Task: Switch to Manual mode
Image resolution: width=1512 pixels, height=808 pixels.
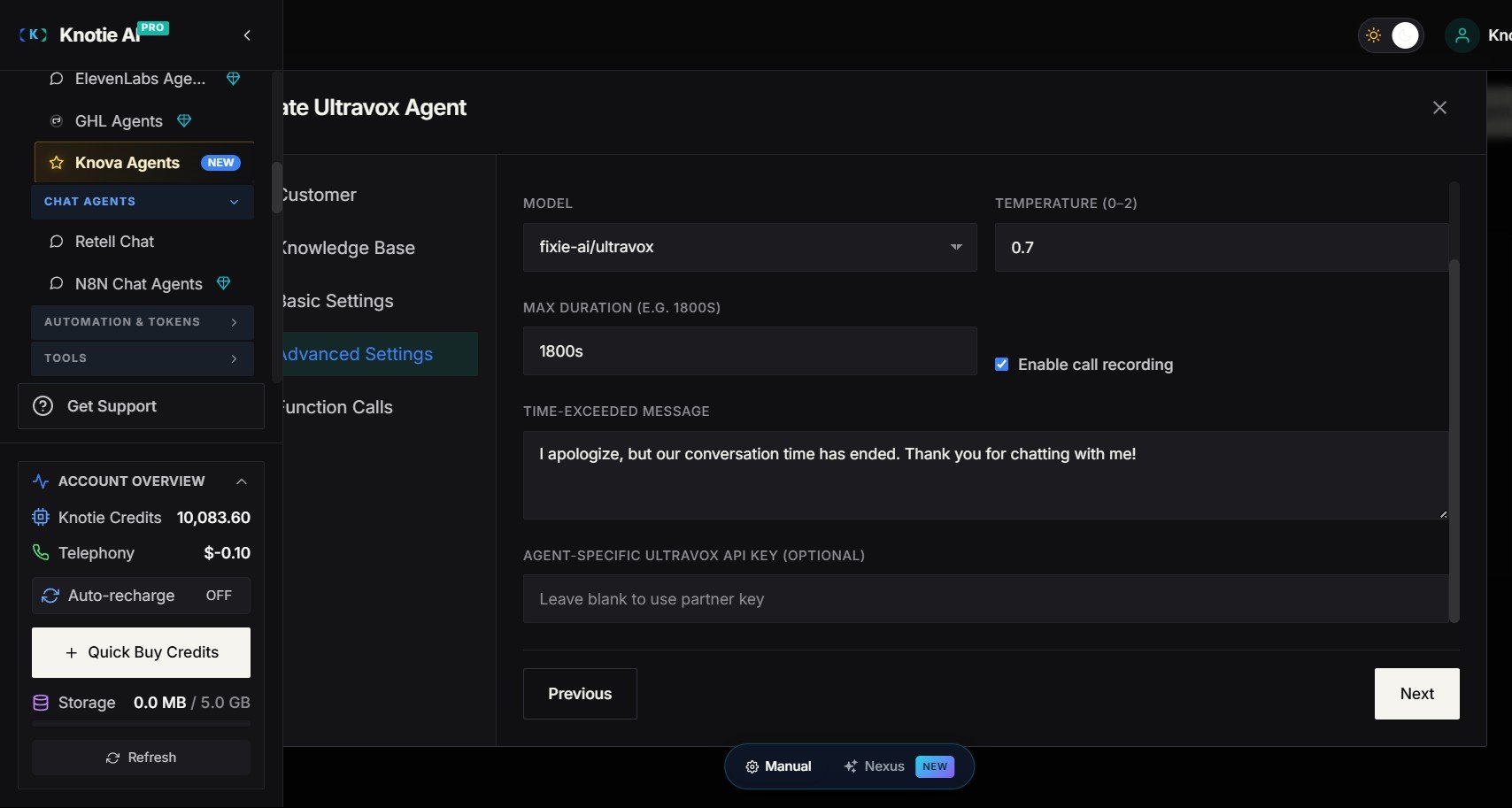Action: [x=778, y=766]
